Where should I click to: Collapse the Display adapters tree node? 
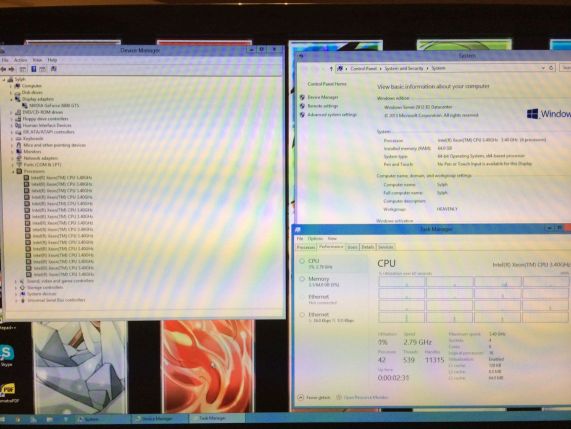[x=11, y=99]
